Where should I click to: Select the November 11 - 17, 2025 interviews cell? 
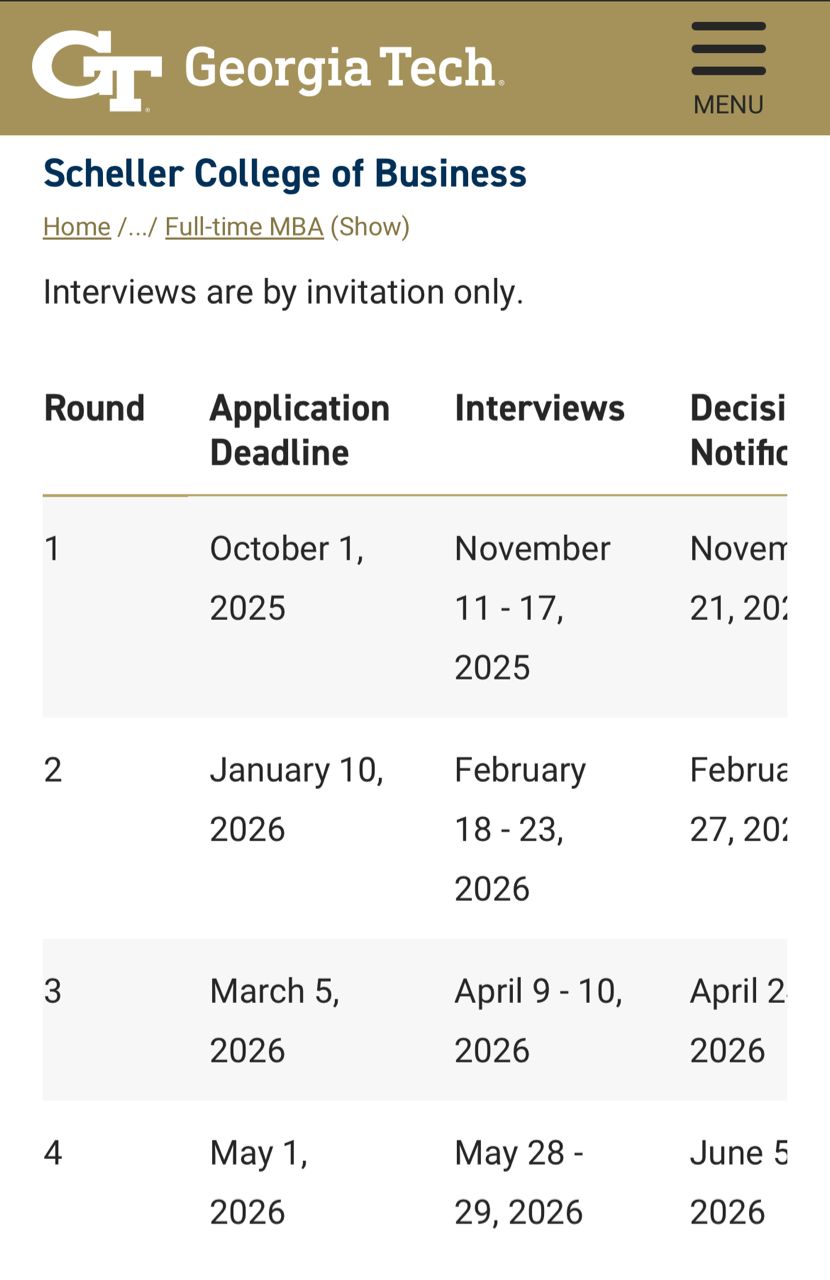click(532, 607)
